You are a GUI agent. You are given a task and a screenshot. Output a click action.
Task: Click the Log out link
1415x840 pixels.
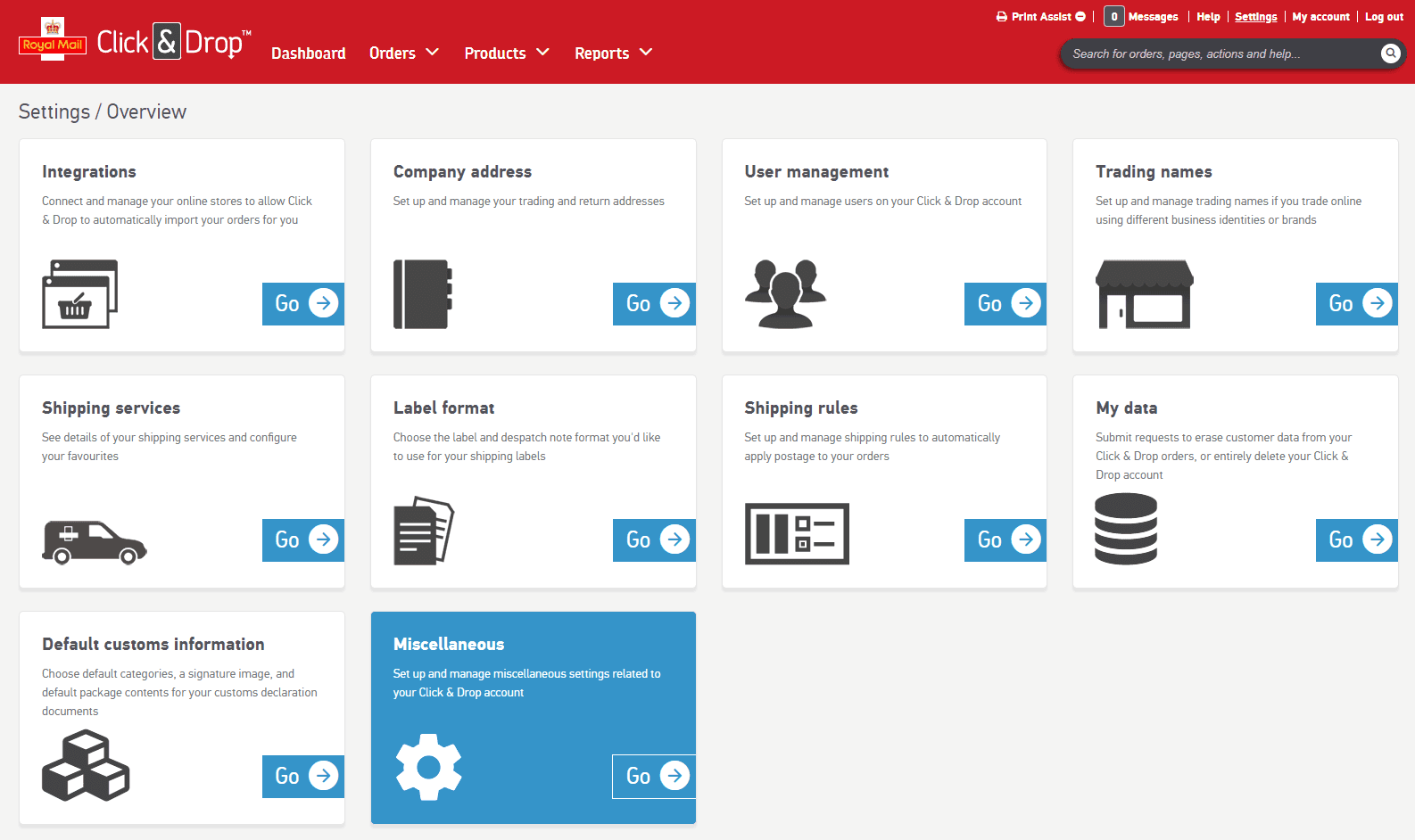[1385, 17]
